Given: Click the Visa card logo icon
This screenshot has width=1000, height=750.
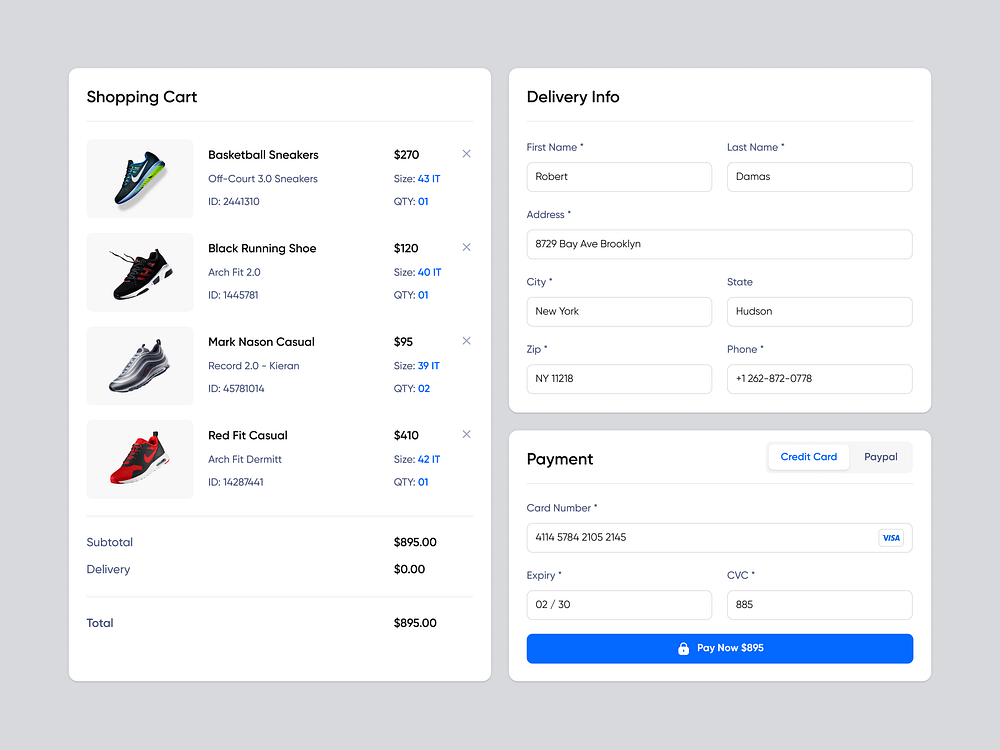Looking at the screenshot, I should click(x=890, y=538).
